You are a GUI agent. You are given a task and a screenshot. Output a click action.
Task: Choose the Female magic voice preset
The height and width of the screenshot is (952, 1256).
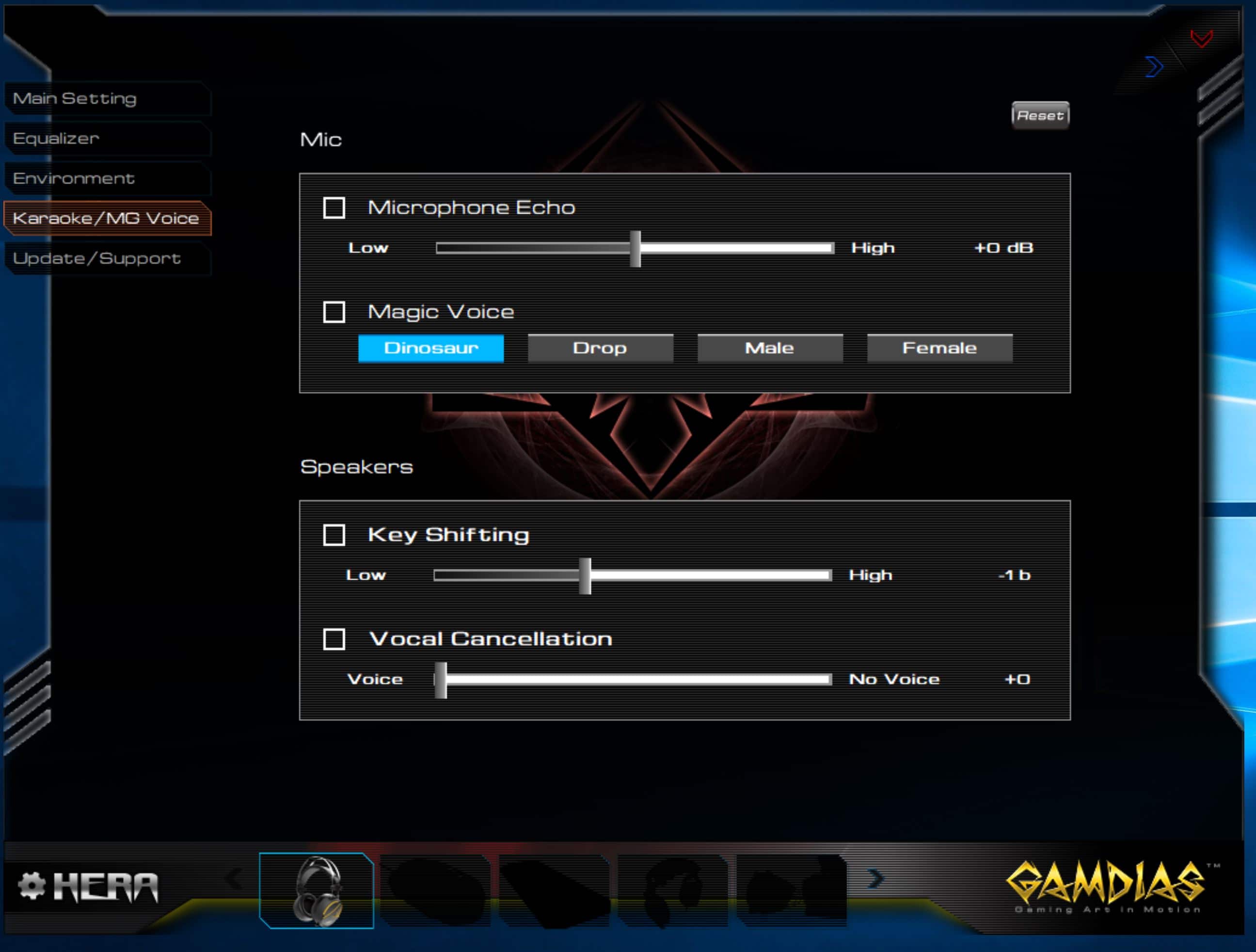[x=940, y=348]
